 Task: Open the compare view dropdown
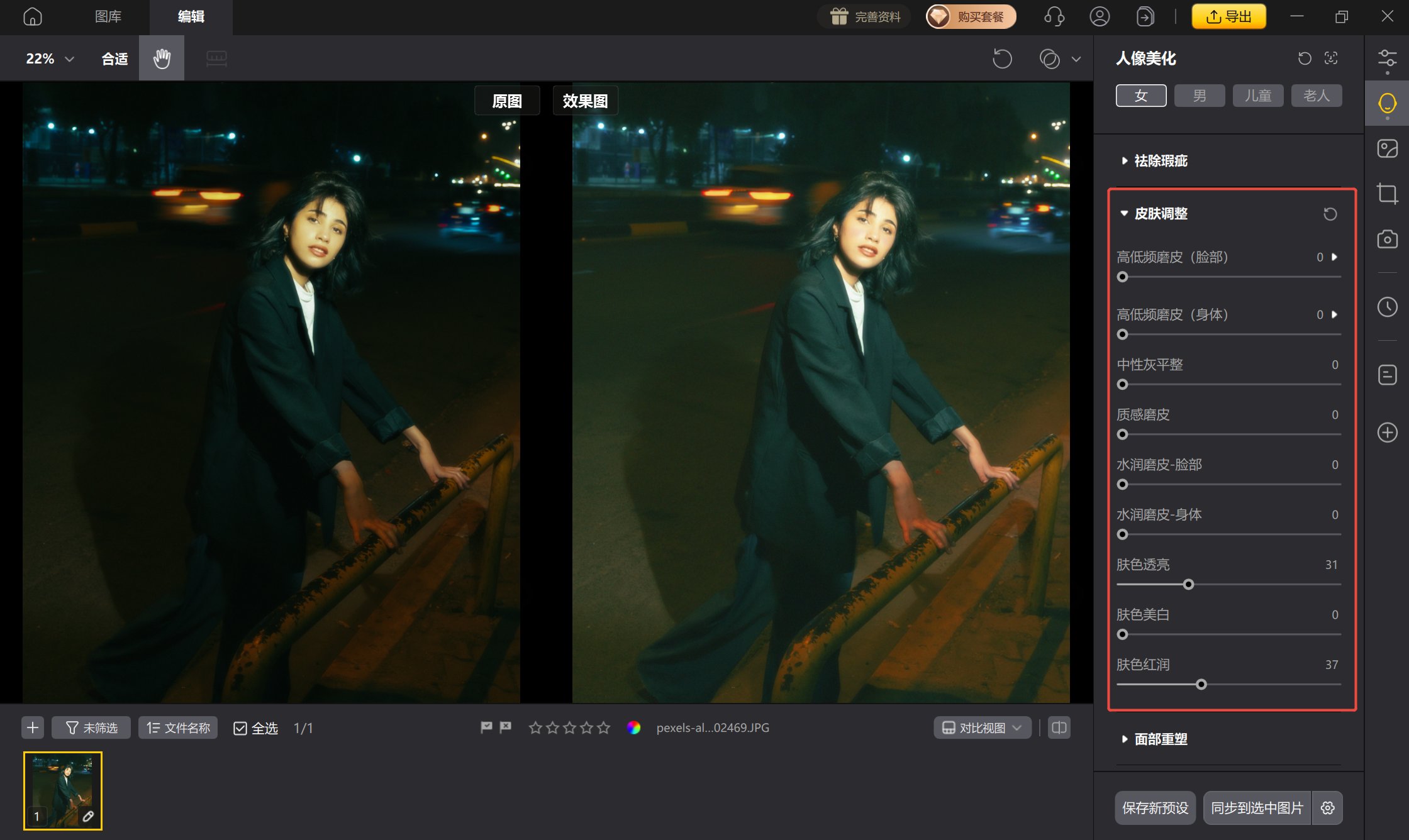click(982, 727)
